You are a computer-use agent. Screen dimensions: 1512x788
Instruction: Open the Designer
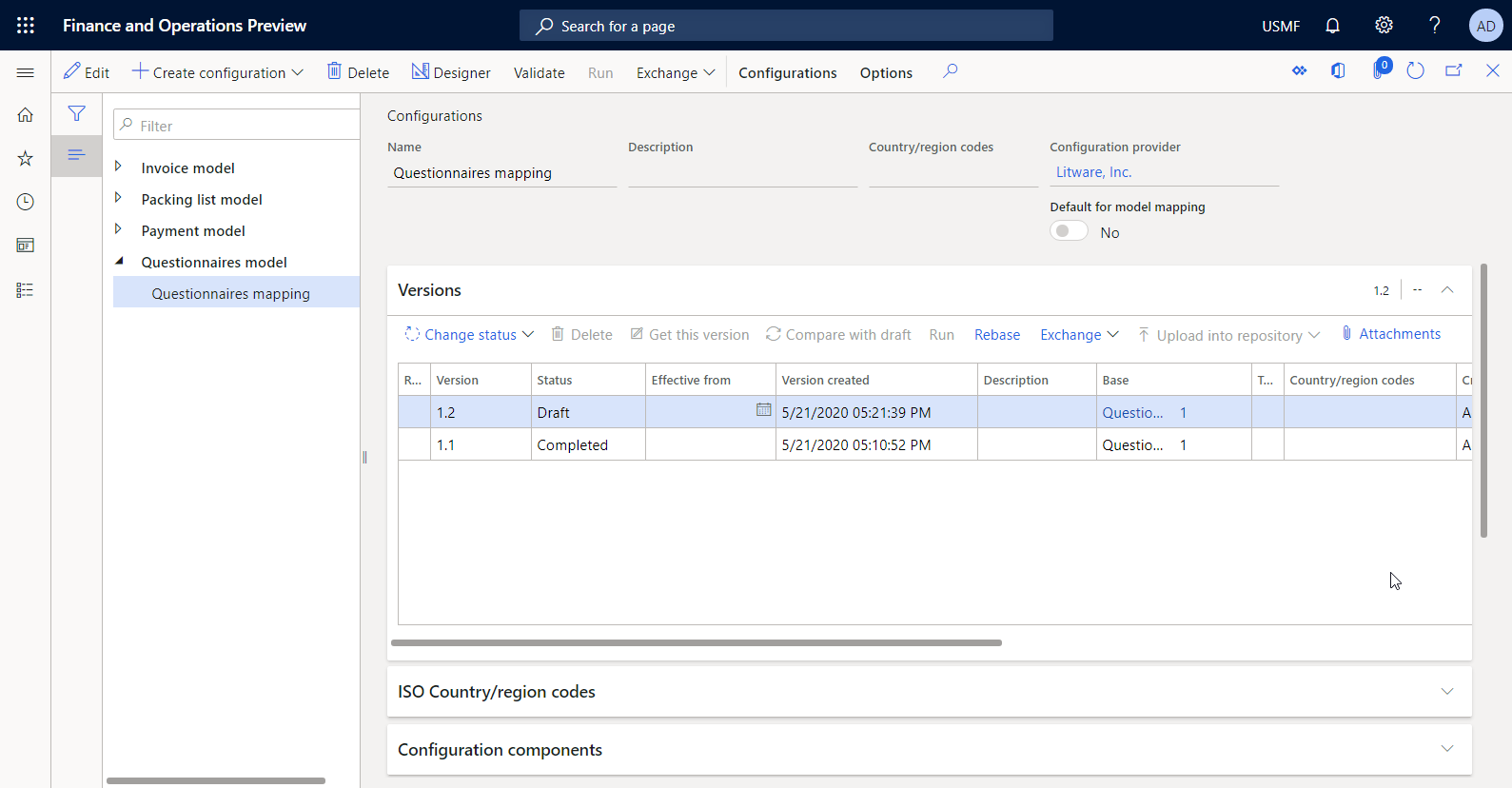click(451, 72)
